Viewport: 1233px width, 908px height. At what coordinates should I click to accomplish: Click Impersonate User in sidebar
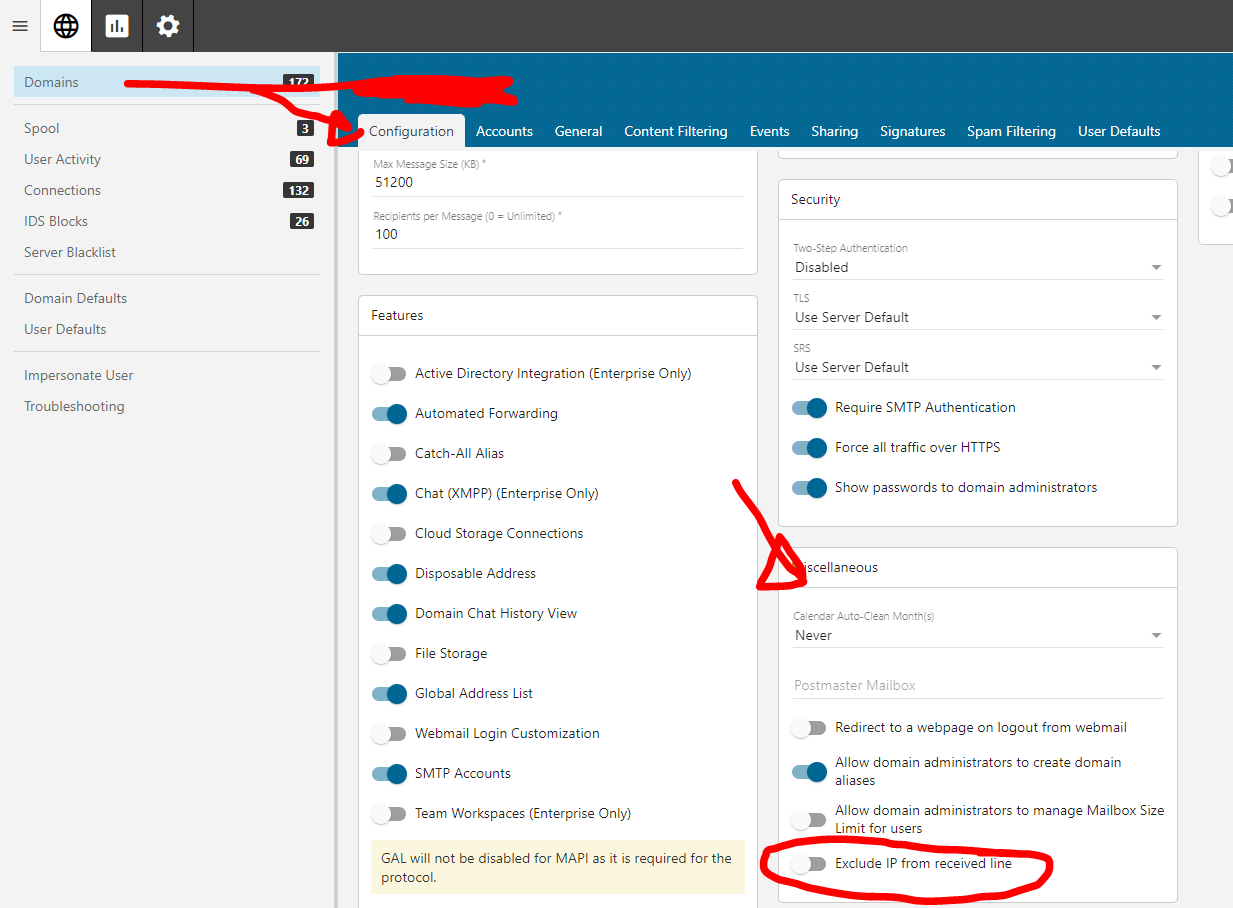click(79, 375)
